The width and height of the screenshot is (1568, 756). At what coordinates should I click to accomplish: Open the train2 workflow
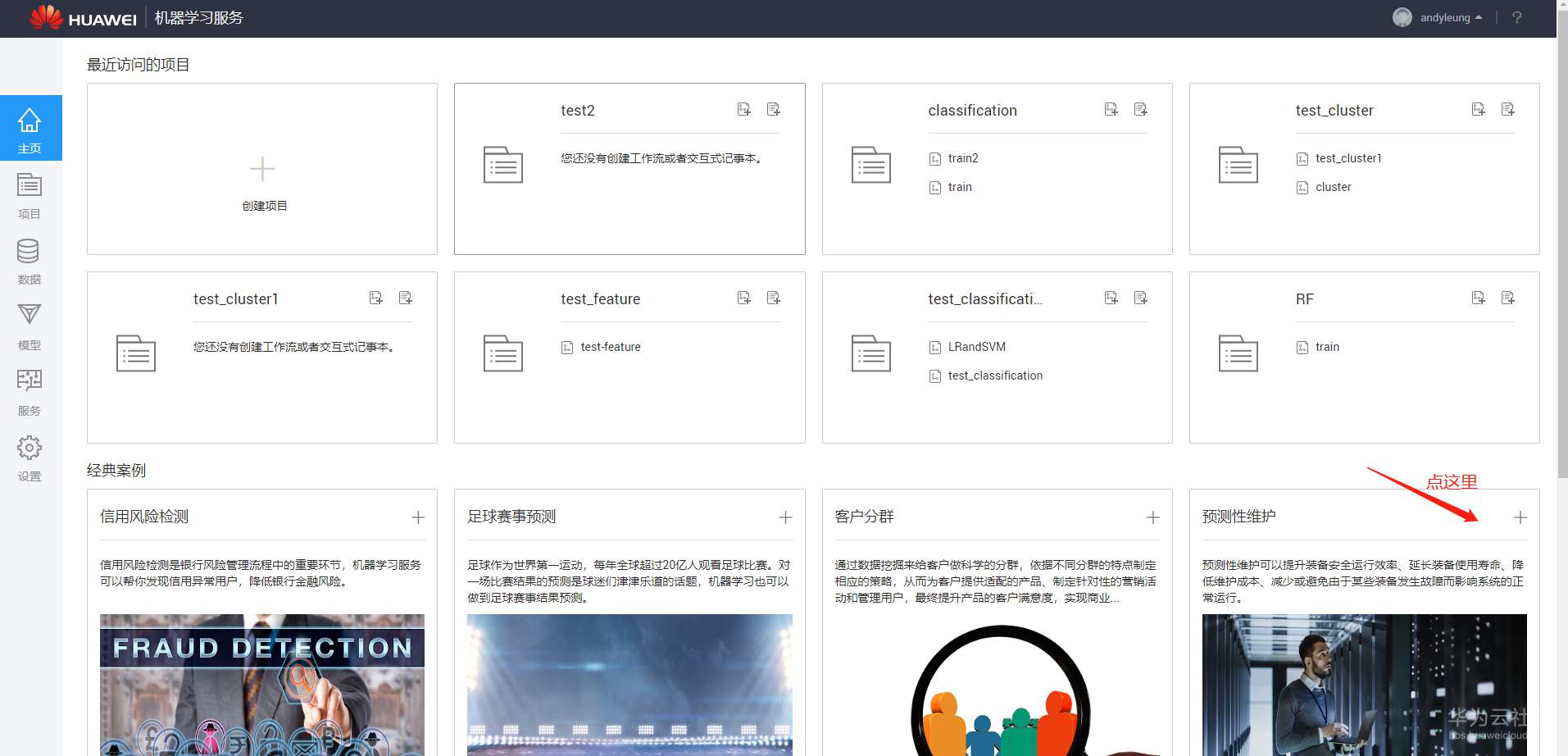pos(954,158)
